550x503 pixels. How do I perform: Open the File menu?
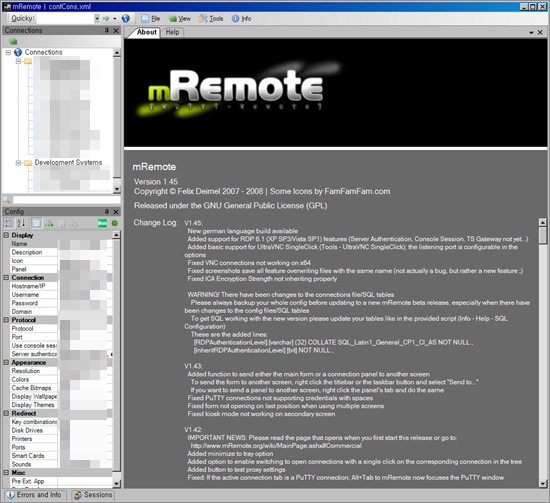tap(151, 19)
